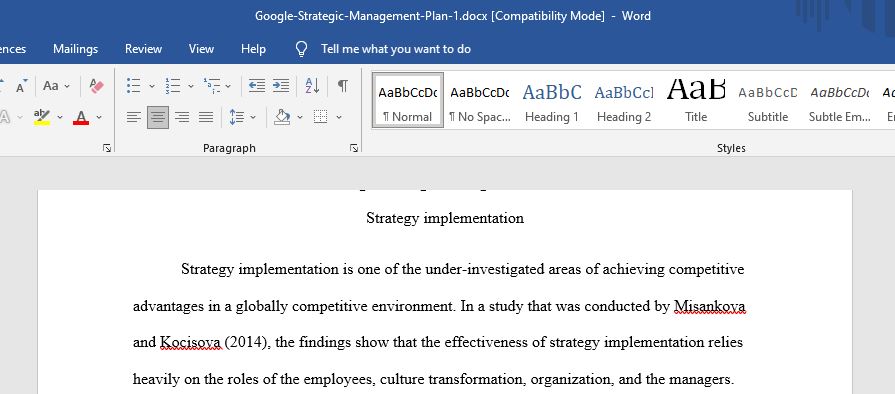Apply red font color
895x394 pixels.
[x=81, y=118]
